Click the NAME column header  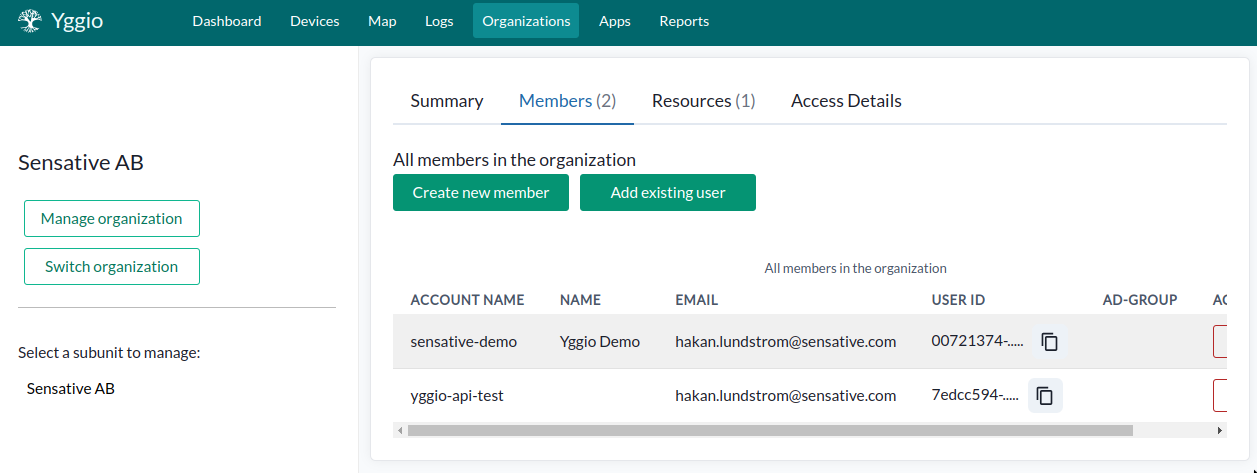pyautogui.click(x=580, y=300)
